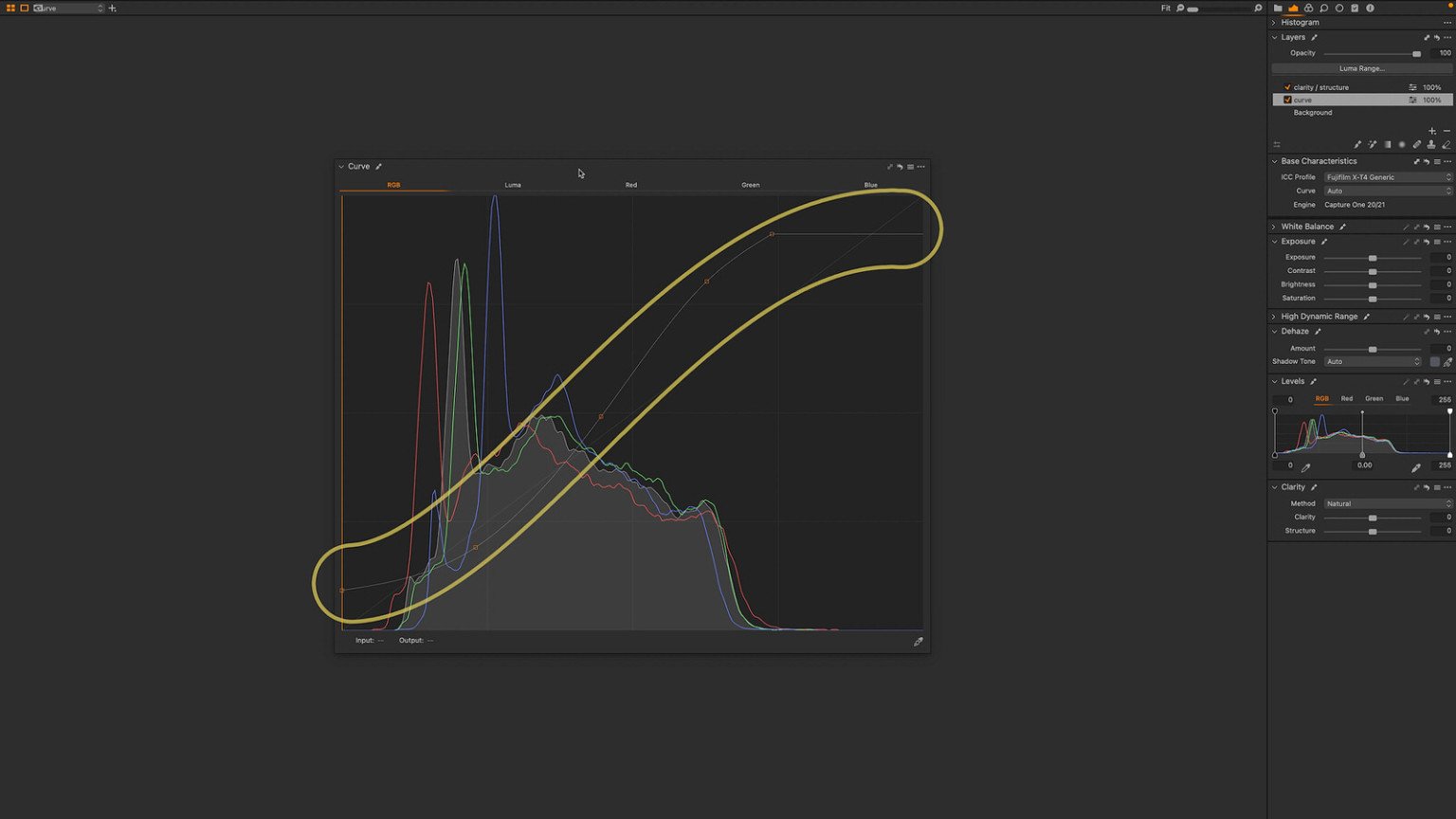Open the Color tool tab

coord(1308,8)
